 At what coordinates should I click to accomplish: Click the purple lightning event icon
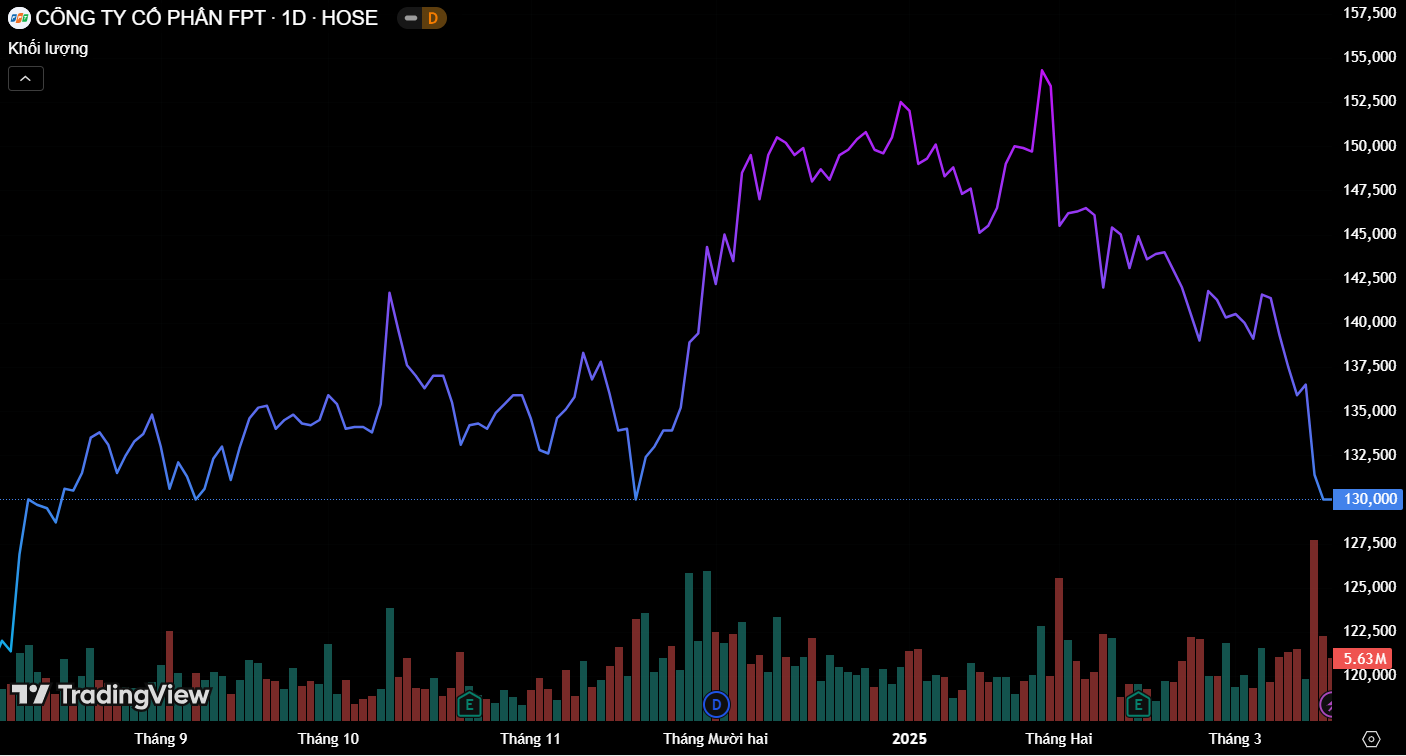(1328, 704)
